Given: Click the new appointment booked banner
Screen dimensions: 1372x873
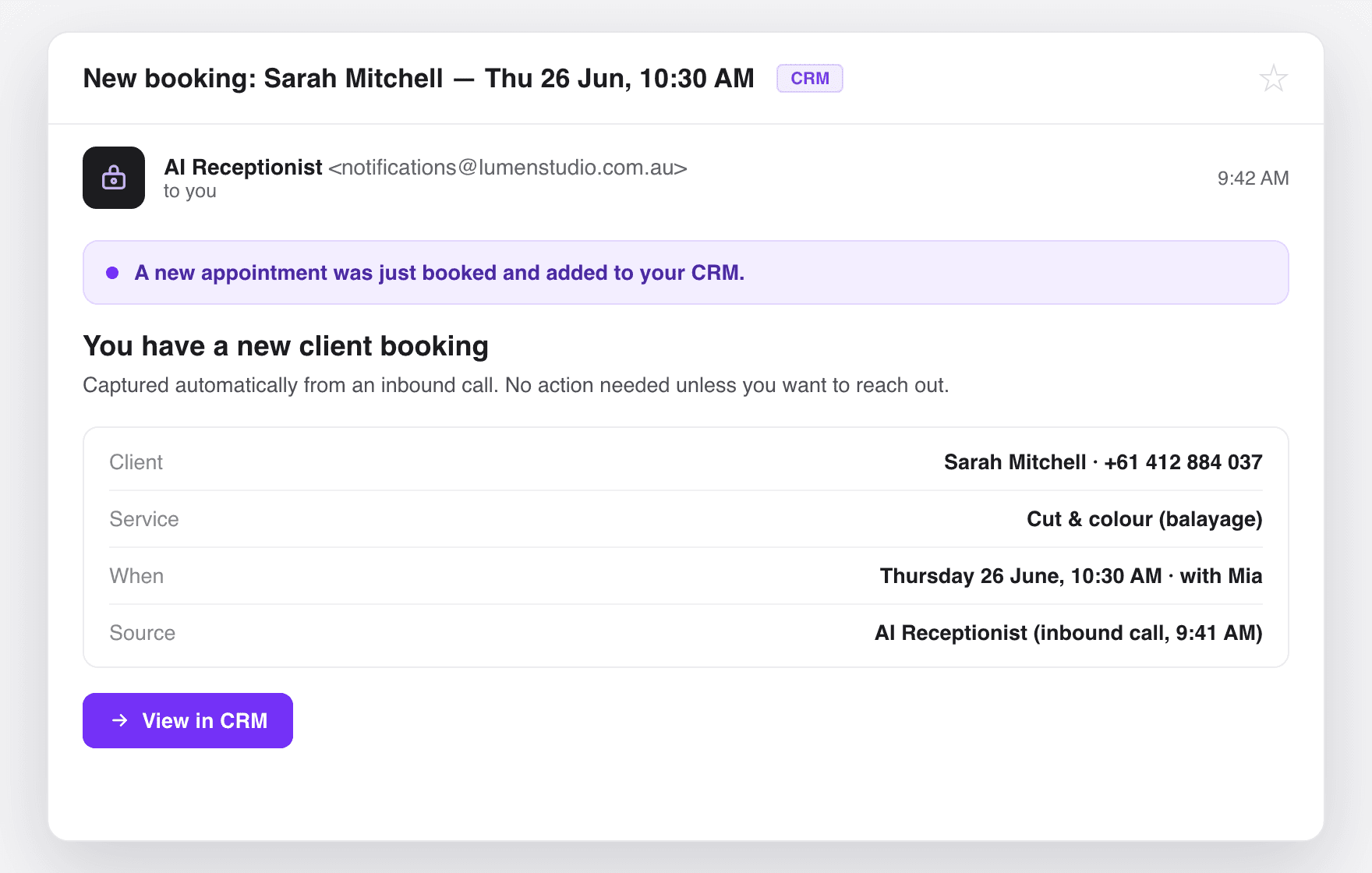Looking at the screenshot, I should (686, 273).
